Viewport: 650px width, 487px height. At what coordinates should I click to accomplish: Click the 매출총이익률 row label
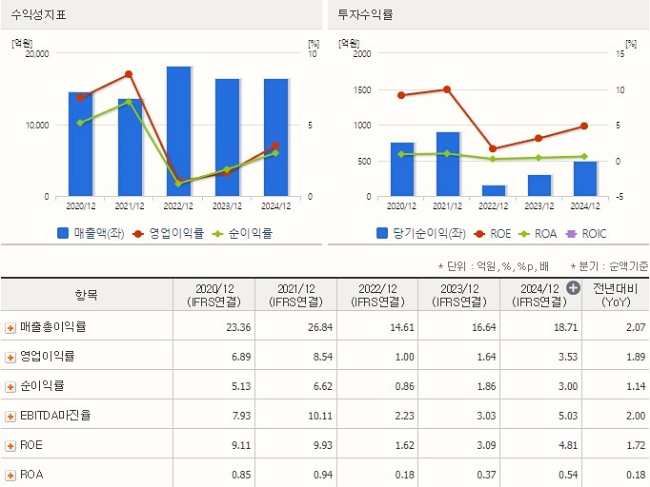click(x=53, y=327)
